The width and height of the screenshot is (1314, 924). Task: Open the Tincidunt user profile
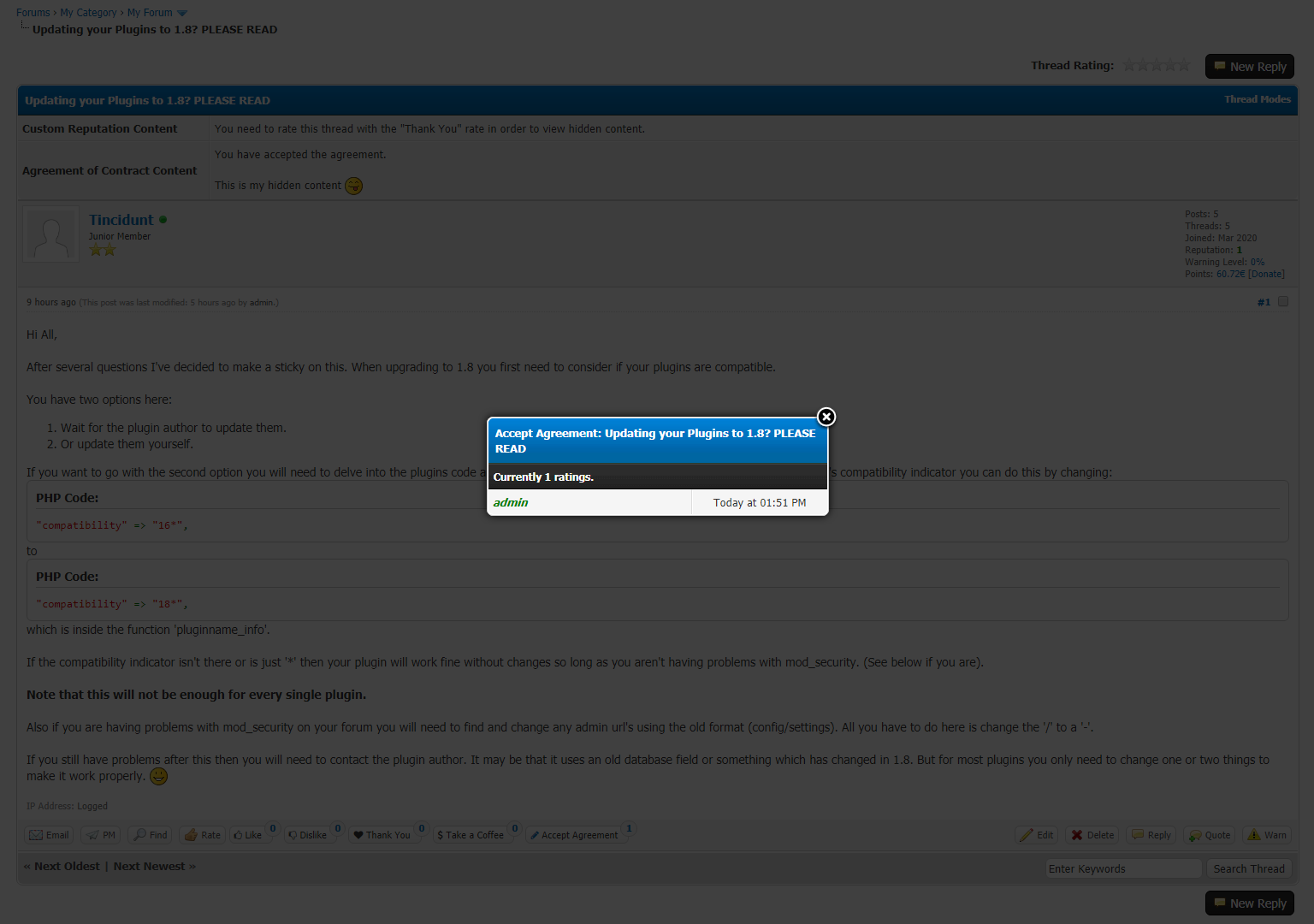point(121,220)
